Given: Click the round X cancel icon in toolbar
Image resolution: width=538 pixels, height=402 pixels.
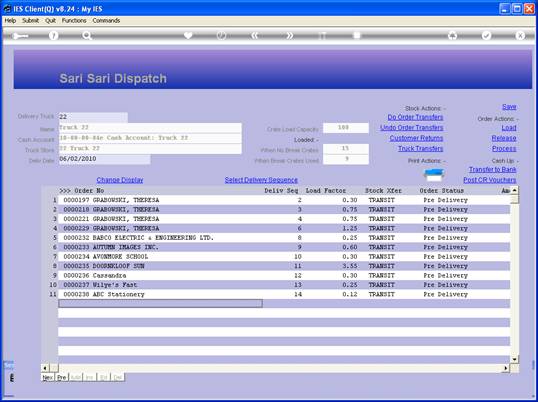Looking at the screenshot, I should 520,35.
